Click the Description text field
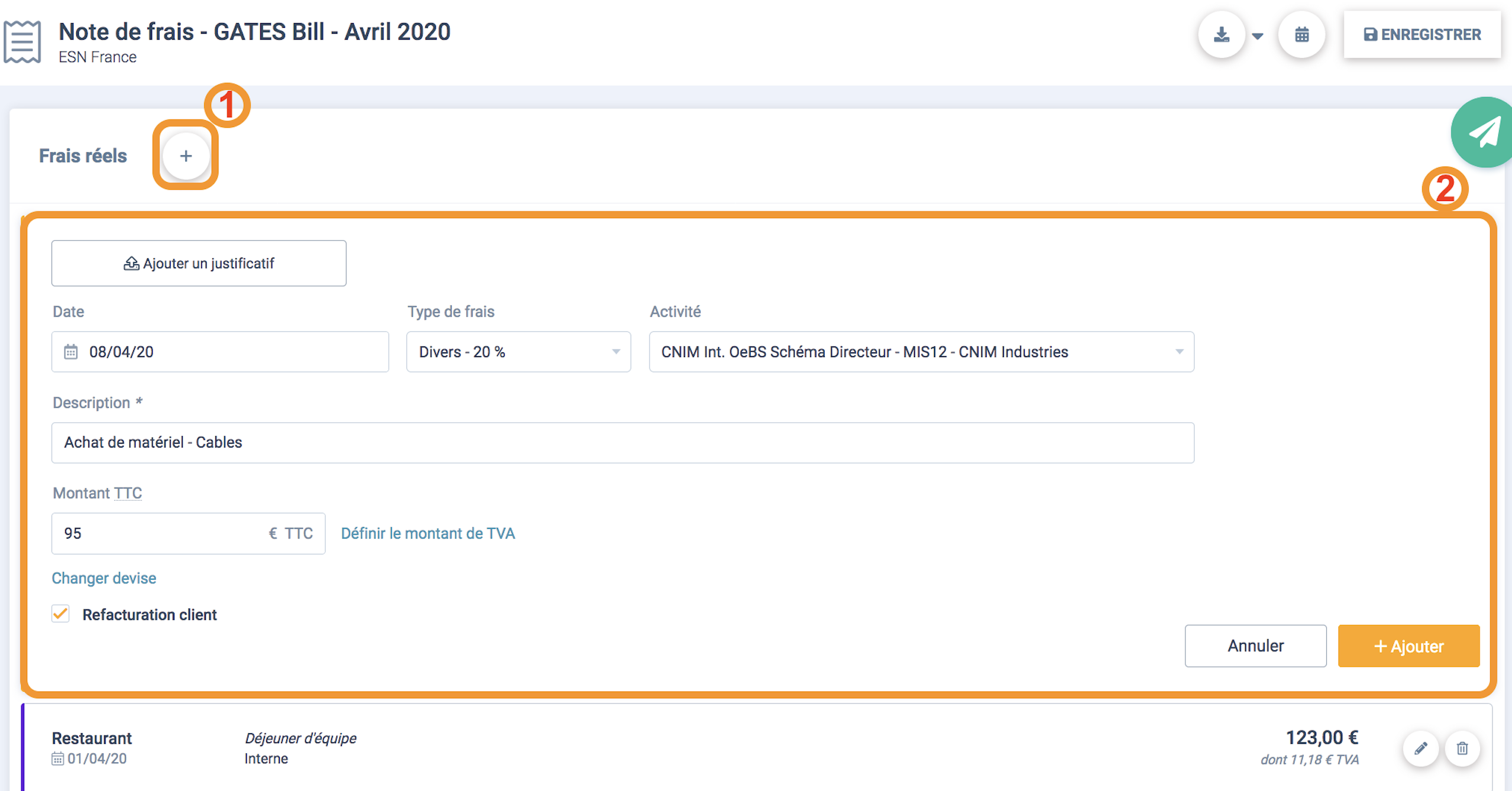 622,442
